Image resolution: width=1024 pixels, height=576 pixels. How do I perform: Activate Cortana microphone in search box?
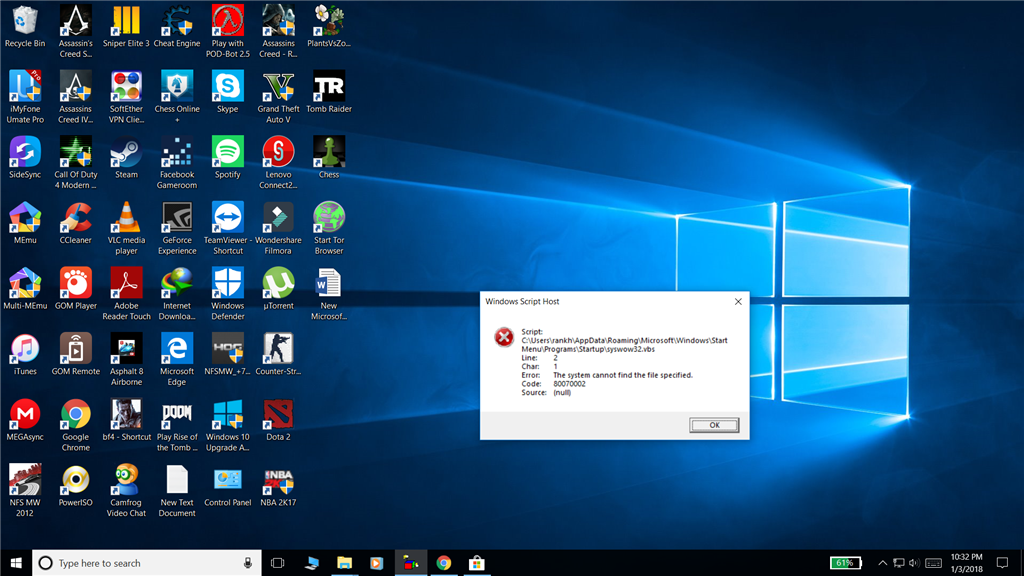[248, 563]
